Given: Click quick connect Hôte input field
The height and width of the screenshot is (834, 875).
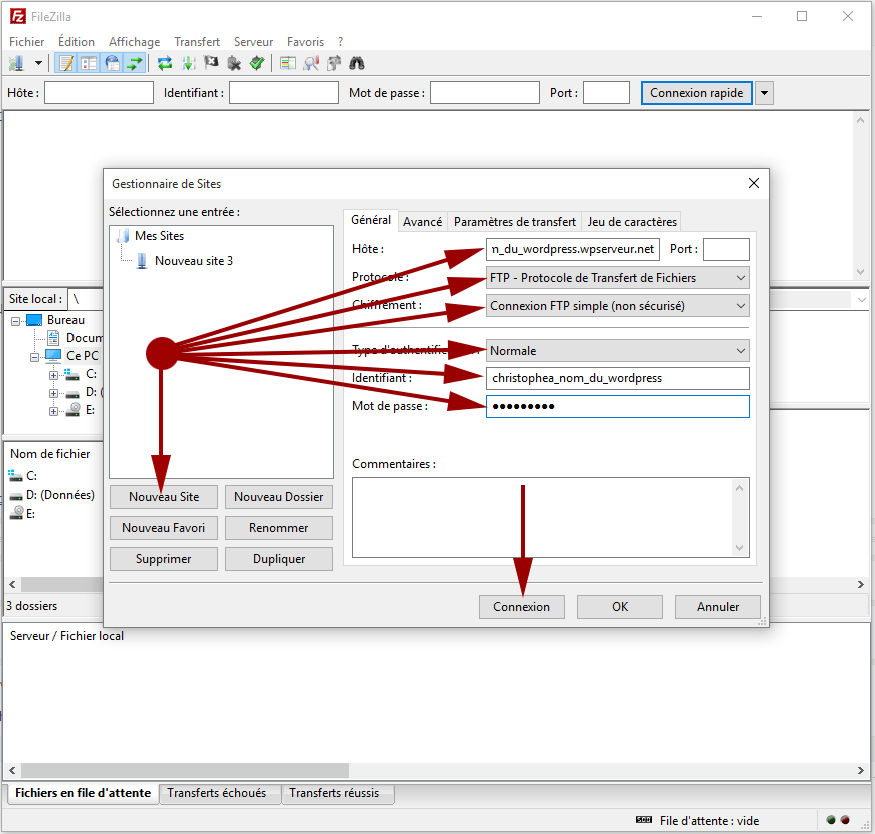Looking at the screenshot, I should coord(99,93).
